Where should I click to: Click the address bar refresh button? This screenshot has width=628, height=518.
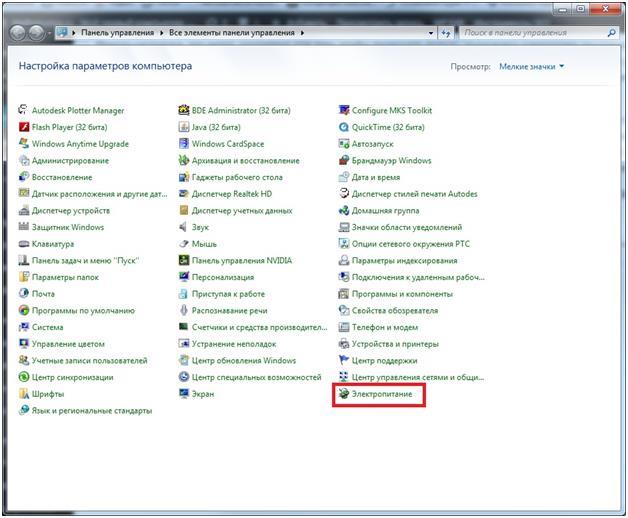coord(446,33)
